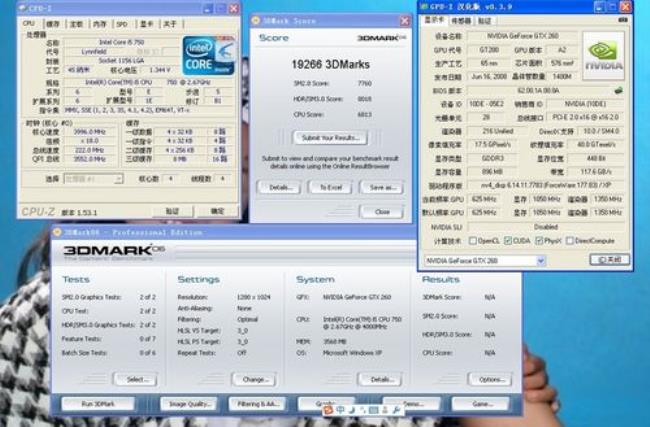Click the To Excel button

click(331, 187)
